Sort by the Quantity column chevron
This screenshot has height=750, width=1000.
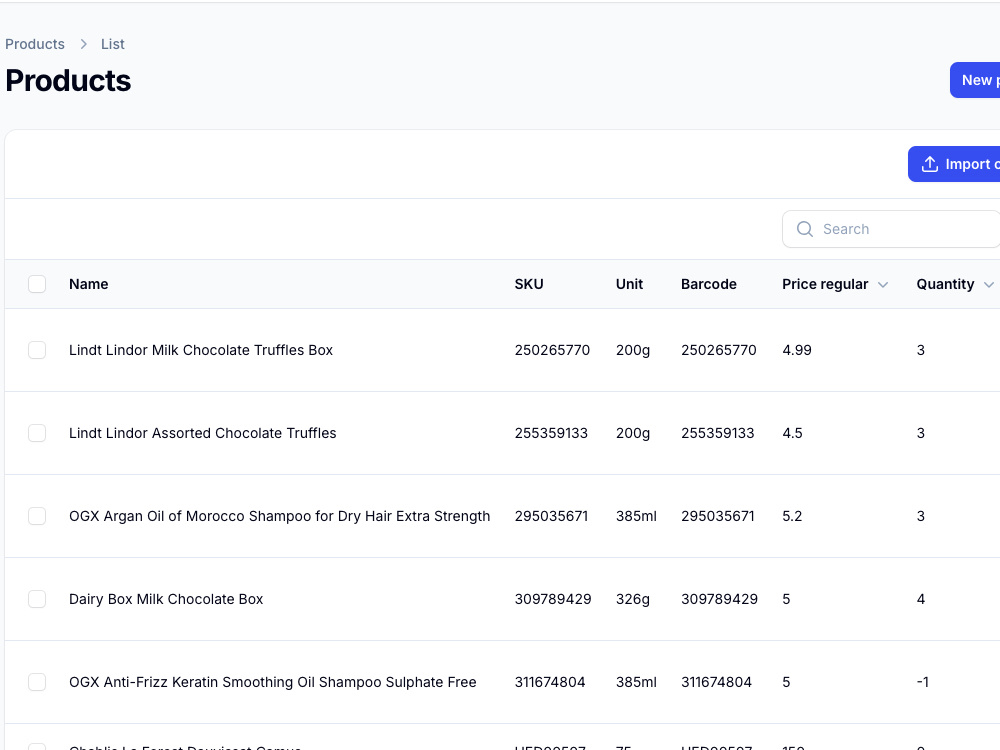coord(989,284)
